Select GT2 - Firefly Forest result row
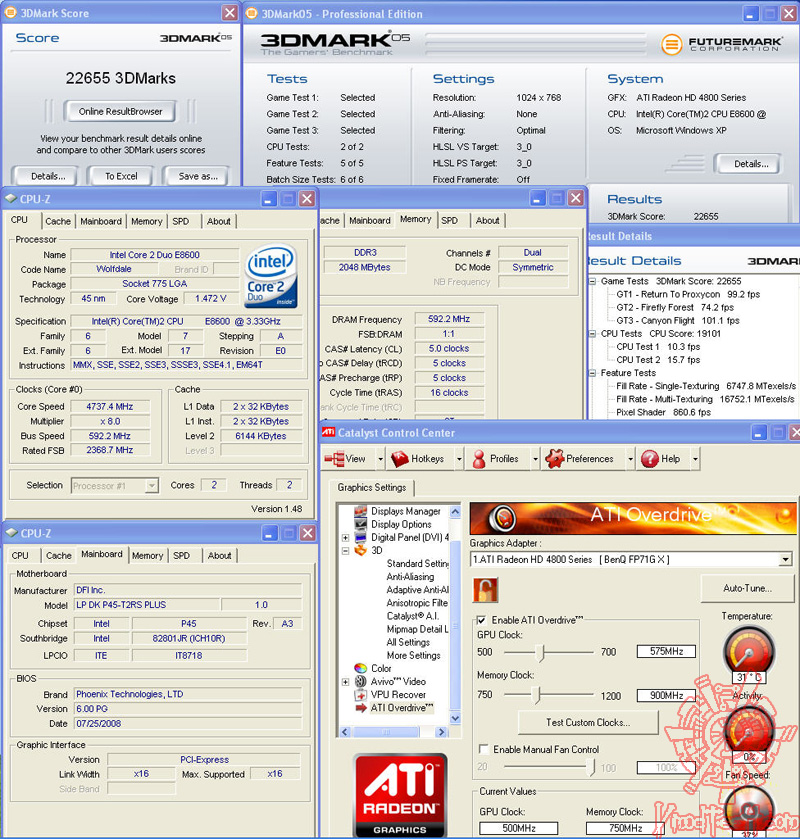800x839 pixels. (x=675, y=308)
